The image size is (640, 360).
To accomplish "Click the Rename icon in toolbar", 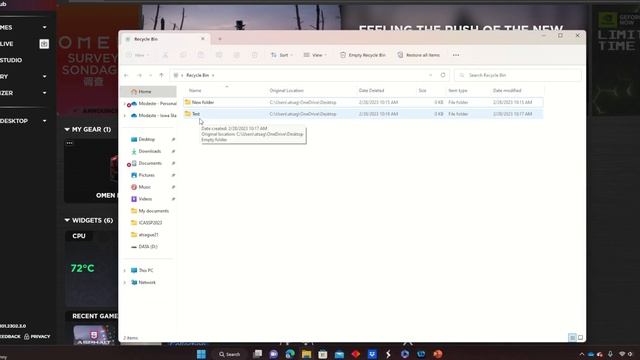I will [x=219, y=55].
